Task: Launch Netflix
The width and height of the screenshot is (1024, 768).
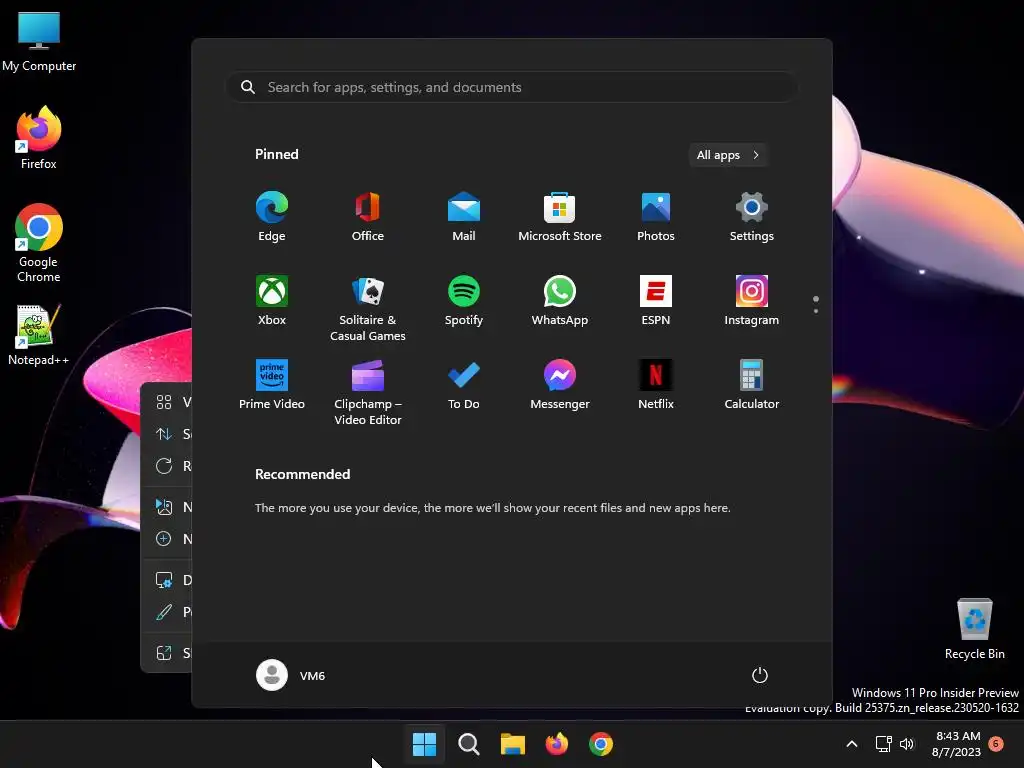Action: [x=656, y=385]
